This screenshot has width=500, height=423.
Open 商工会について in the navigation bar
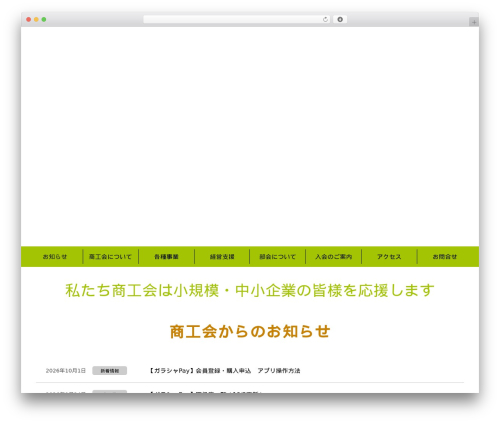pyautogui.click(x=110, y=257)
